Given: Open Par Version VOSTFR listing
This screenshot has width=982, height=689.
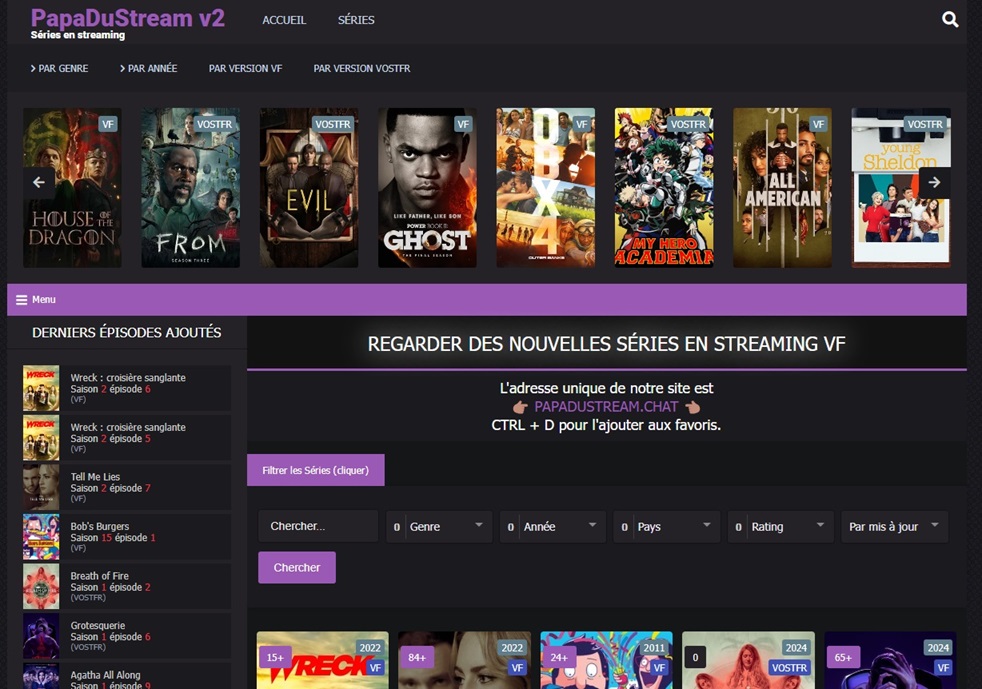Looking at the screenshot, I should pyautogui.click(x=362, y=68).
